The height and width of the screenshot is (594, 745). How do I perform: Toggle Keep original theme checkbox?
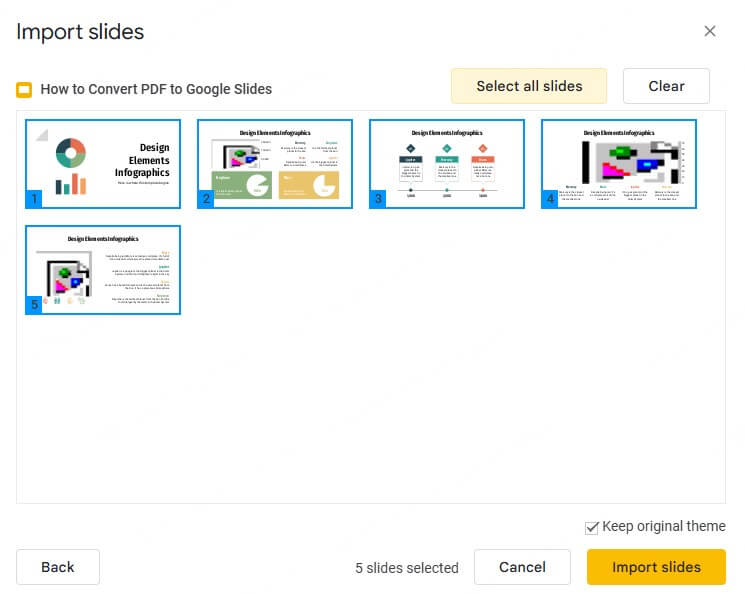pyautogui.click(x=592, y=527)
